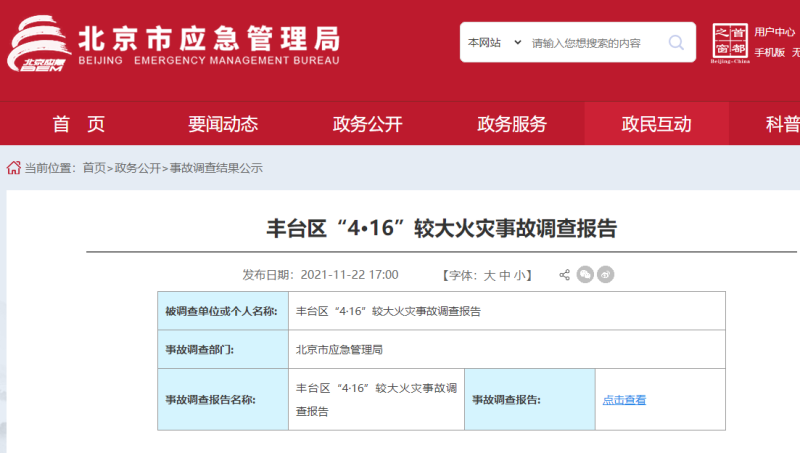This screenshot has height=453, width=800.
Task: Set font size to 小 (small)
Action: click(520, 275)
